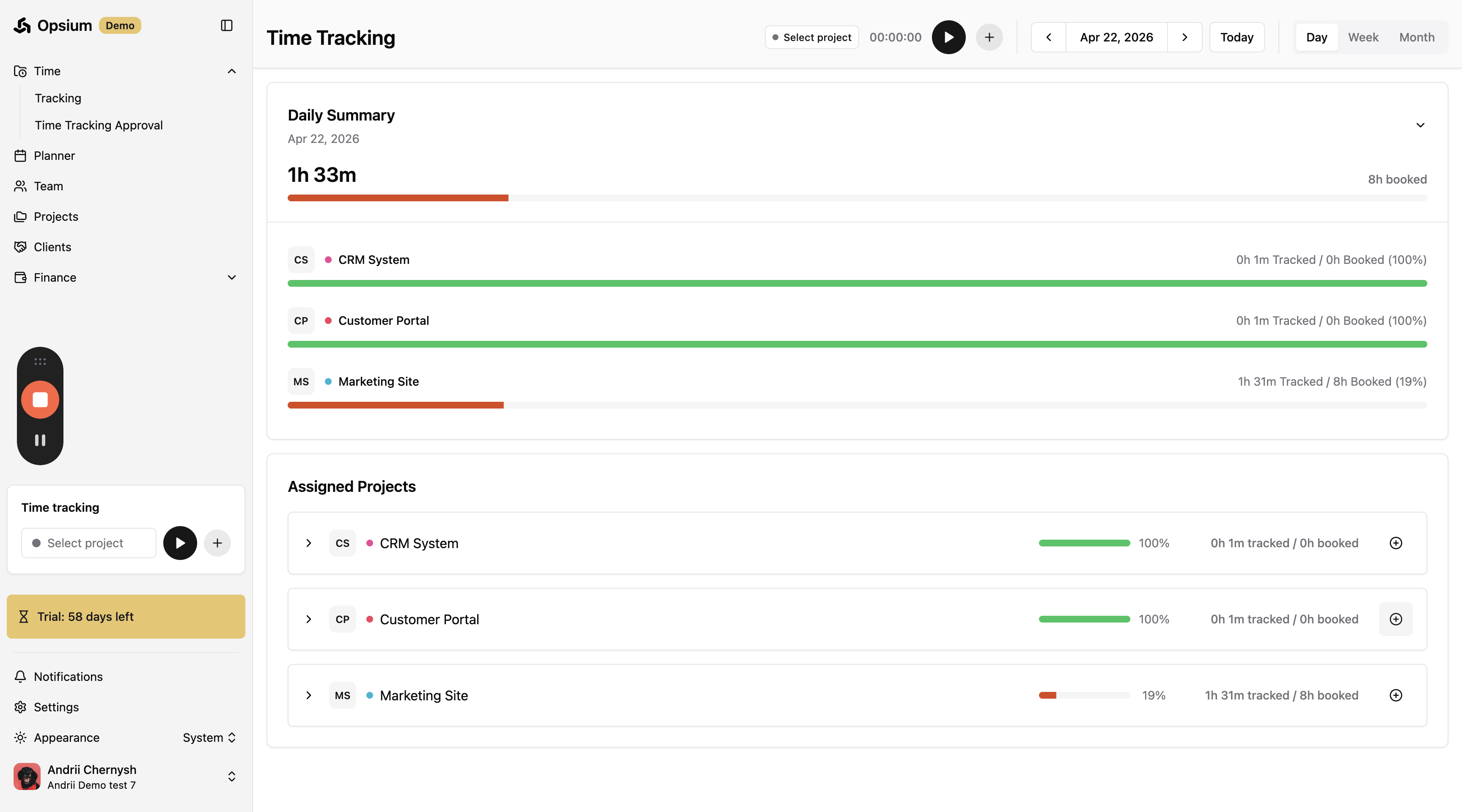The height and width of the screenshot is (812, 1462).
Task: Open the Appearance System dropdown
Action: click(x=209, y=738)
